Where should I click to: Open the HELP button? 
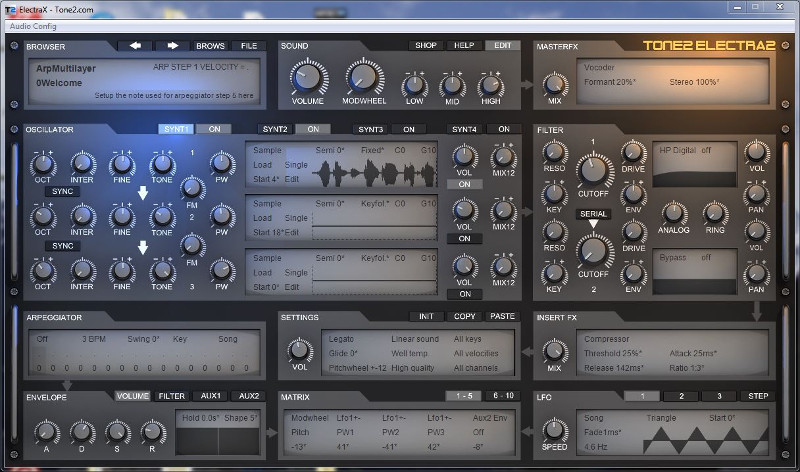pyautogui.click(x=464, y=45)
